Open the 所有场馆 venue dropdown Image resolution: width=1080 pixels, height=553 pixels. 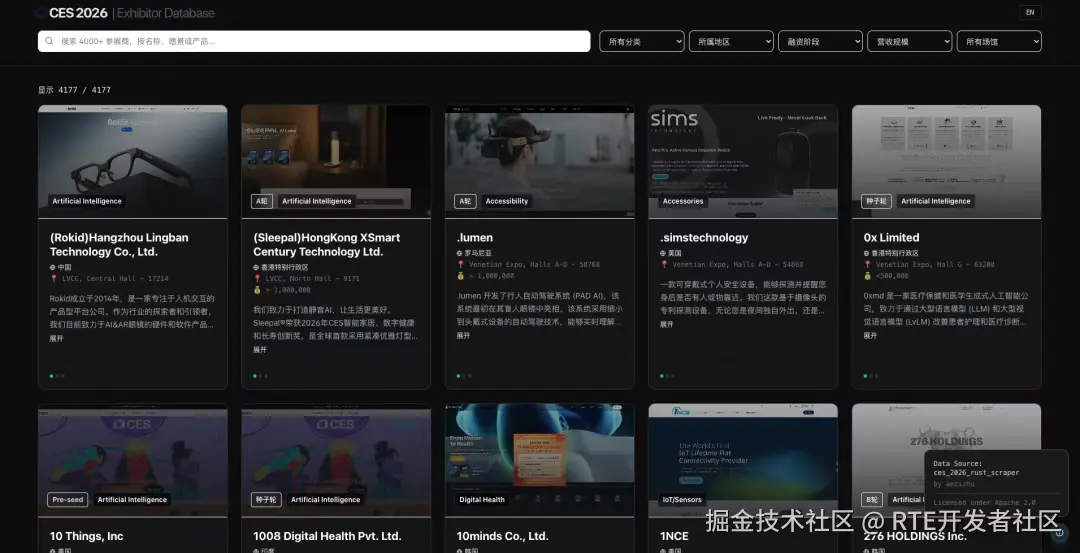[999, 41]
